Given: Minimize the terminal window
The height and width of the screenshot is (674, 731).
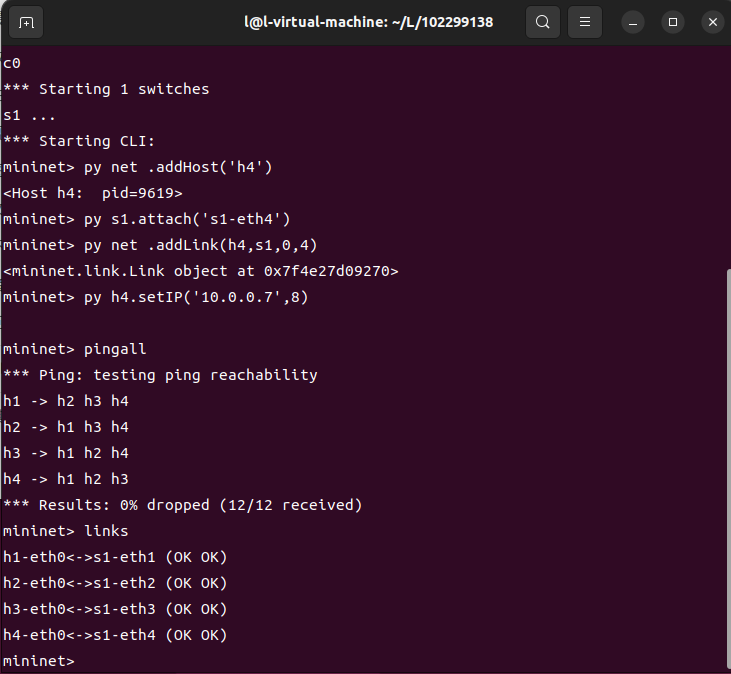Looking at the screenshot, I should click(x=635, y=22).
